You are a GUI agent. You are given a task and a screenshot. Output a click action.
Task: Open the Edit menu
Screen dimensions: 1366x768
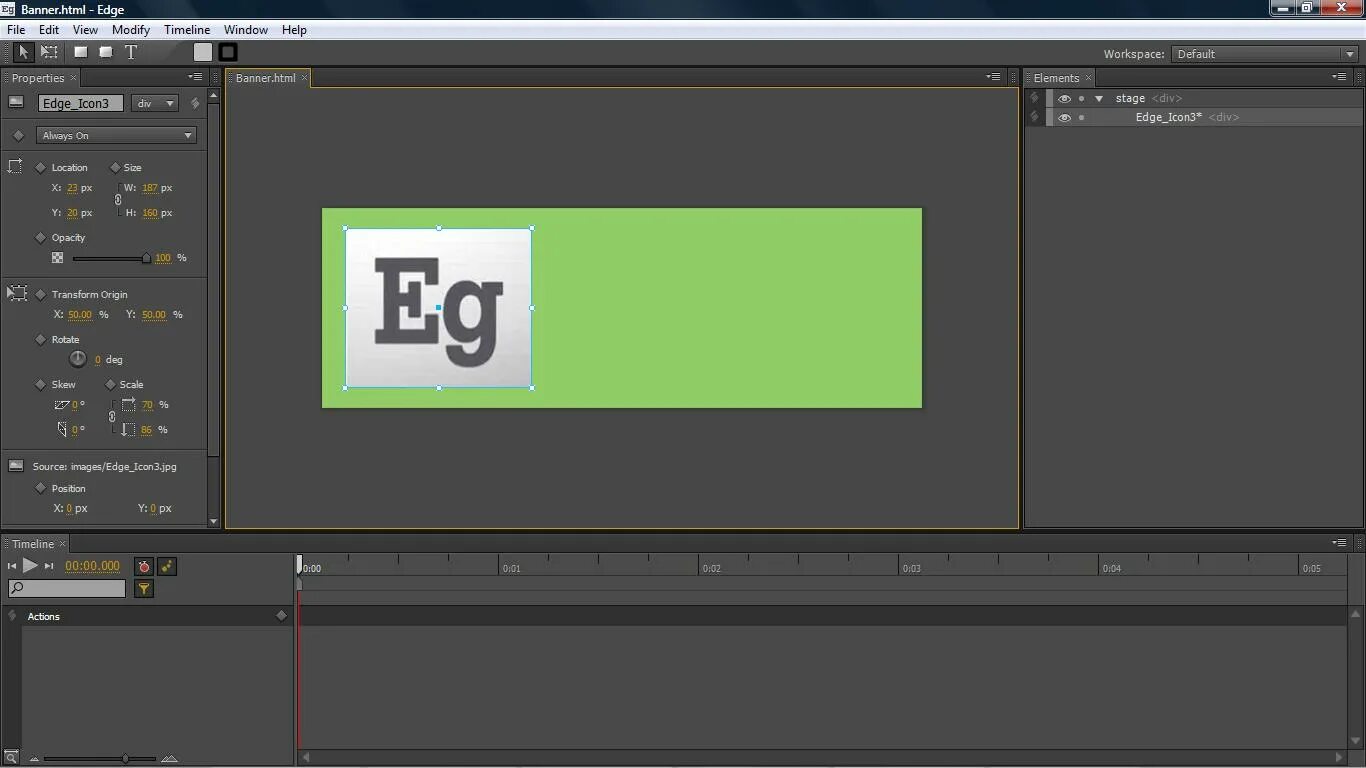click(49, 30)
